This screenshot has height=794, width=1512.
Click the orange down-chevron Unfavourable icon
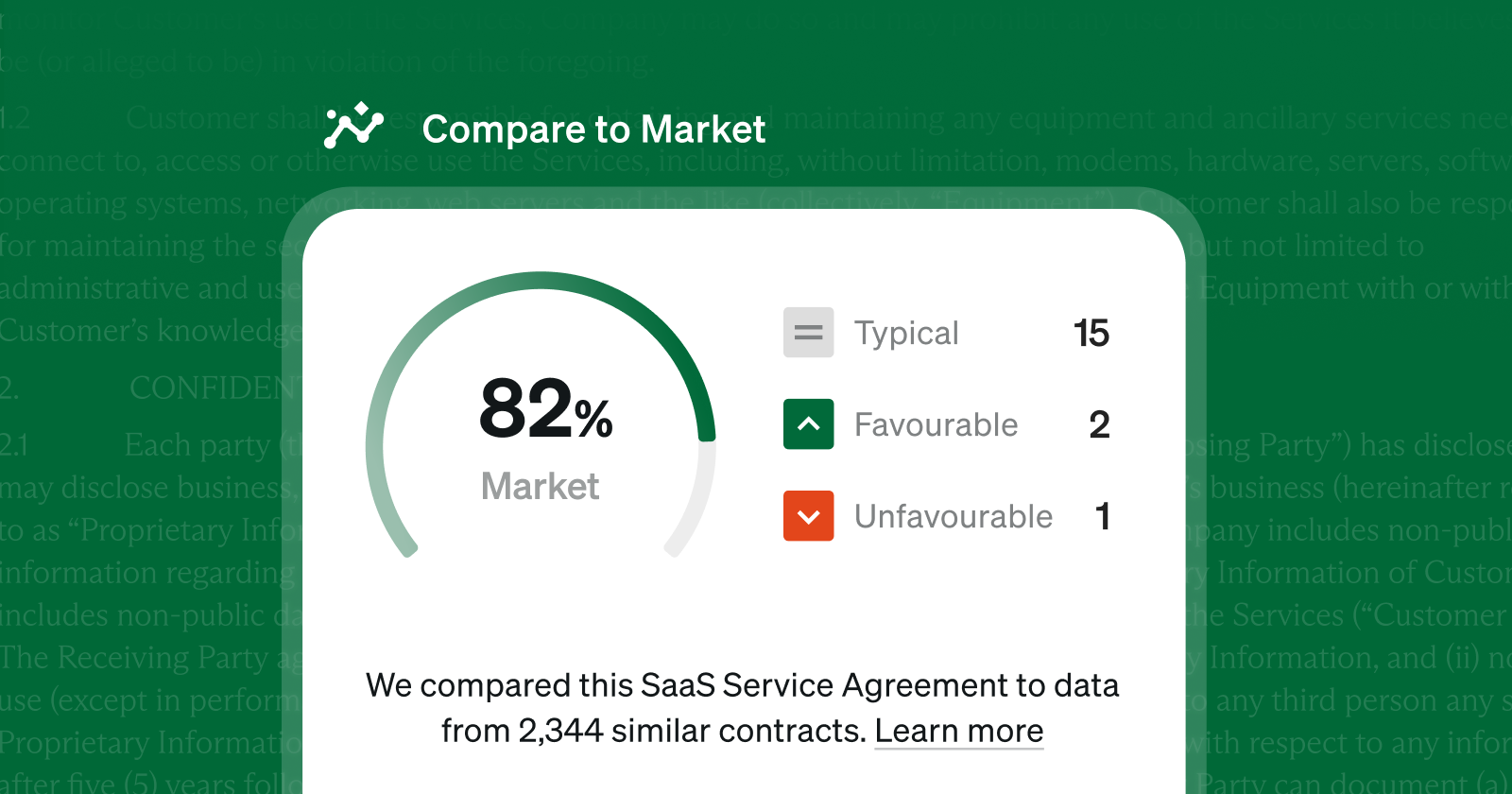(x=808, y=516)
